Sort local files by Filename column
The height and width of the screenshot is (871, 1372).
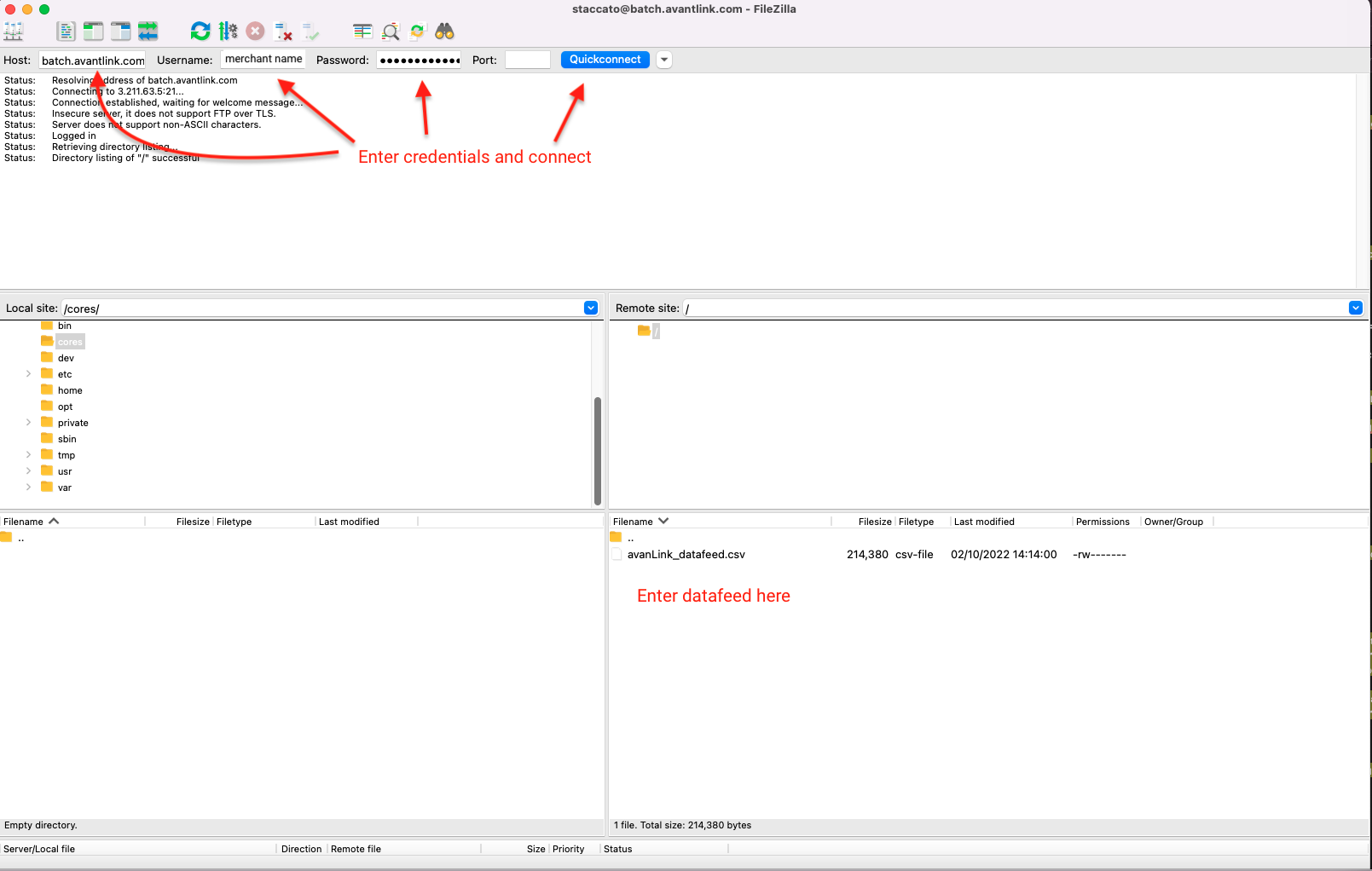click(72, 522)
